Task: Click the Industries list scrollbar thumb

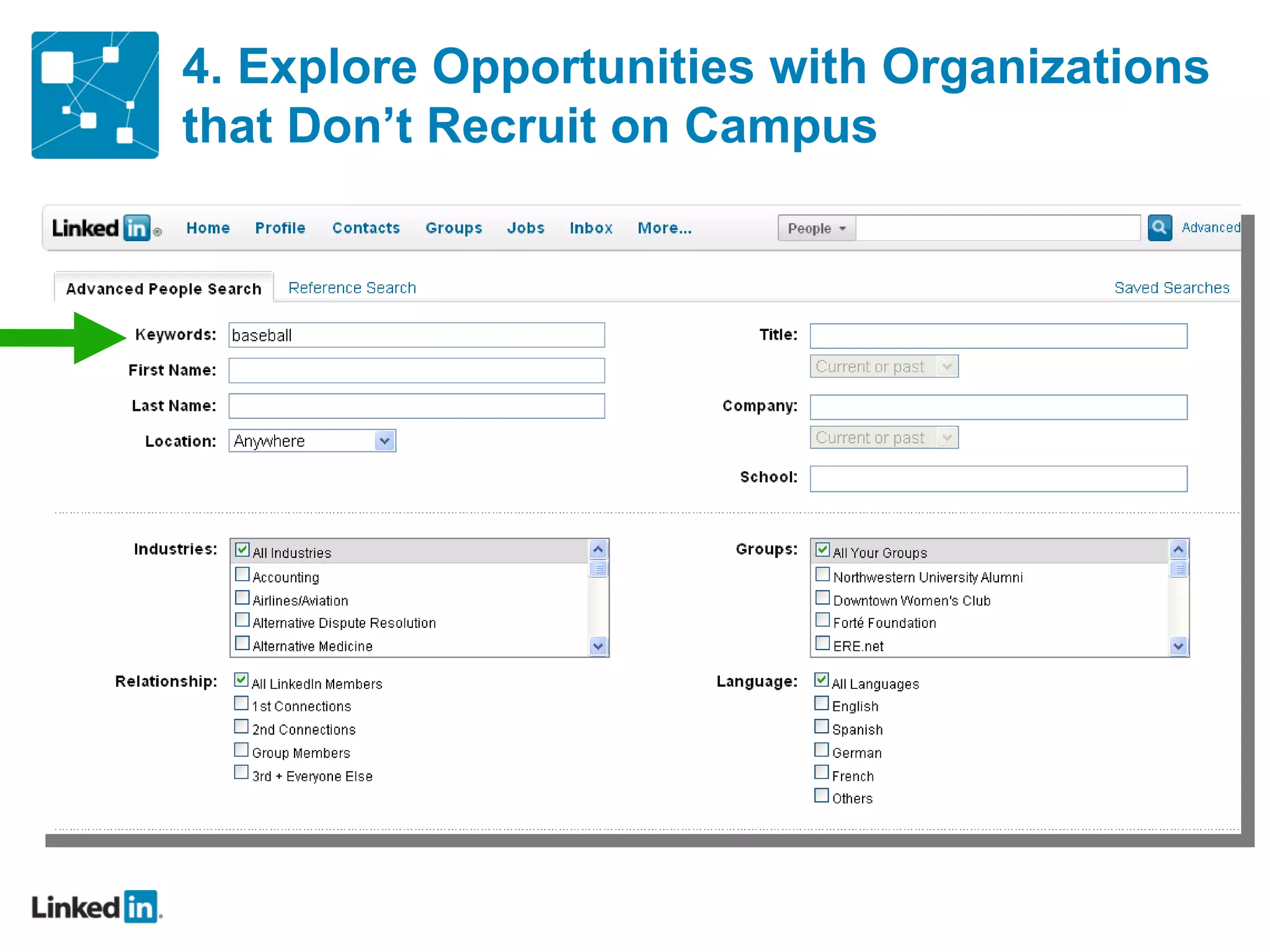Action: point(598,568)
